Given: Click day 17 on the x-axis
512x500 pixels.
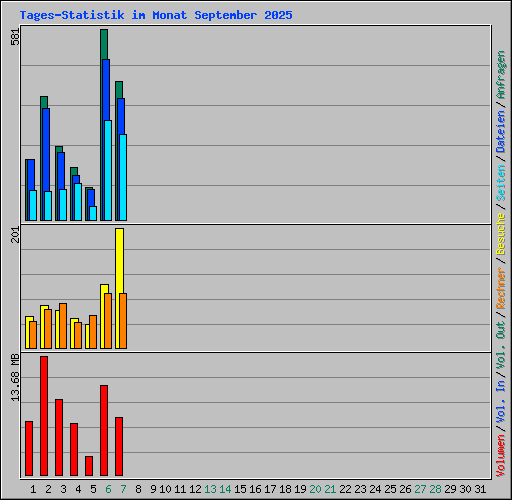Looking at the screenshot, I should (x=270, y=489).
